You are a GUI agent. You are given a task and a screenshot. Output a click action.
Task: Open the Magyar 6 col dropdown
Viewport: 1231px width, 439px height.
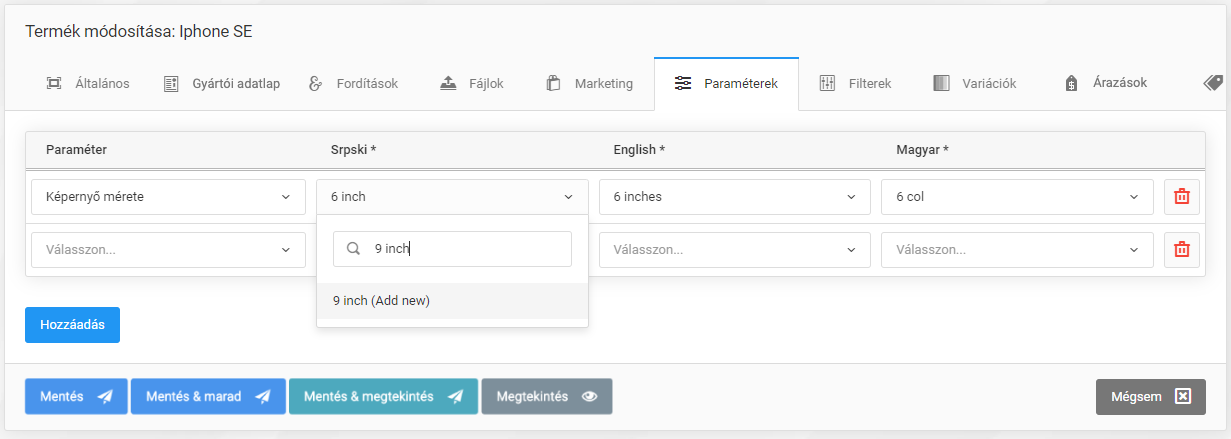[1017, 197]
